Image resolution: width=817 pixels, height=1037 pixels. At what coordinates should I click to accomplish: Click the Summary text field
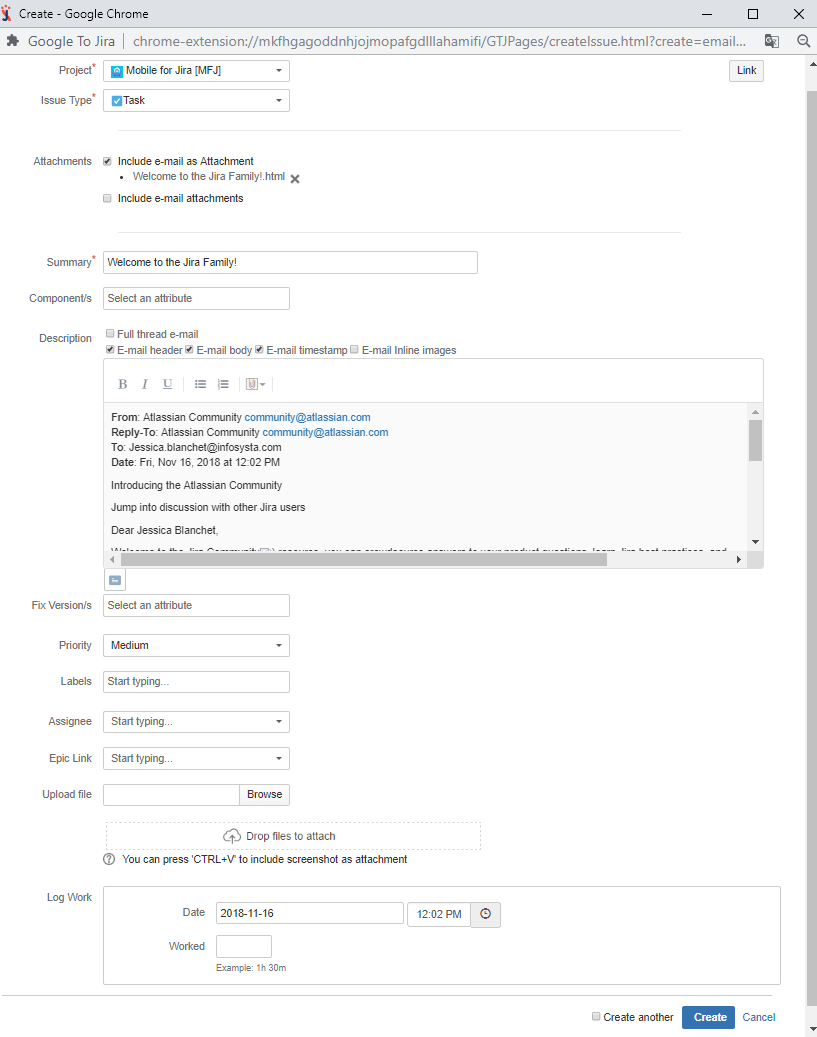(x=290, y=262)
